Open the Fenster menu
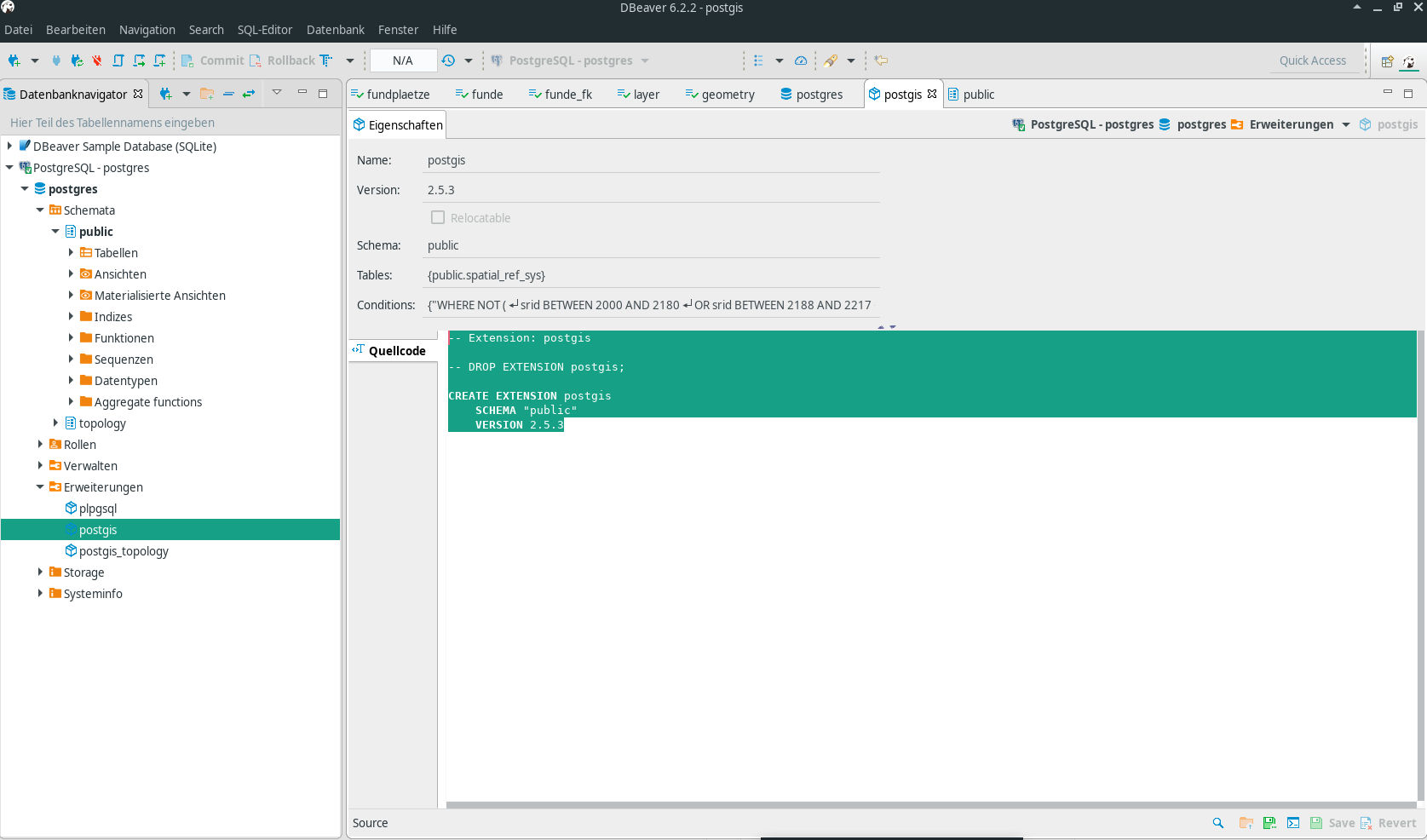1427x840 pixels. (398, 30)
